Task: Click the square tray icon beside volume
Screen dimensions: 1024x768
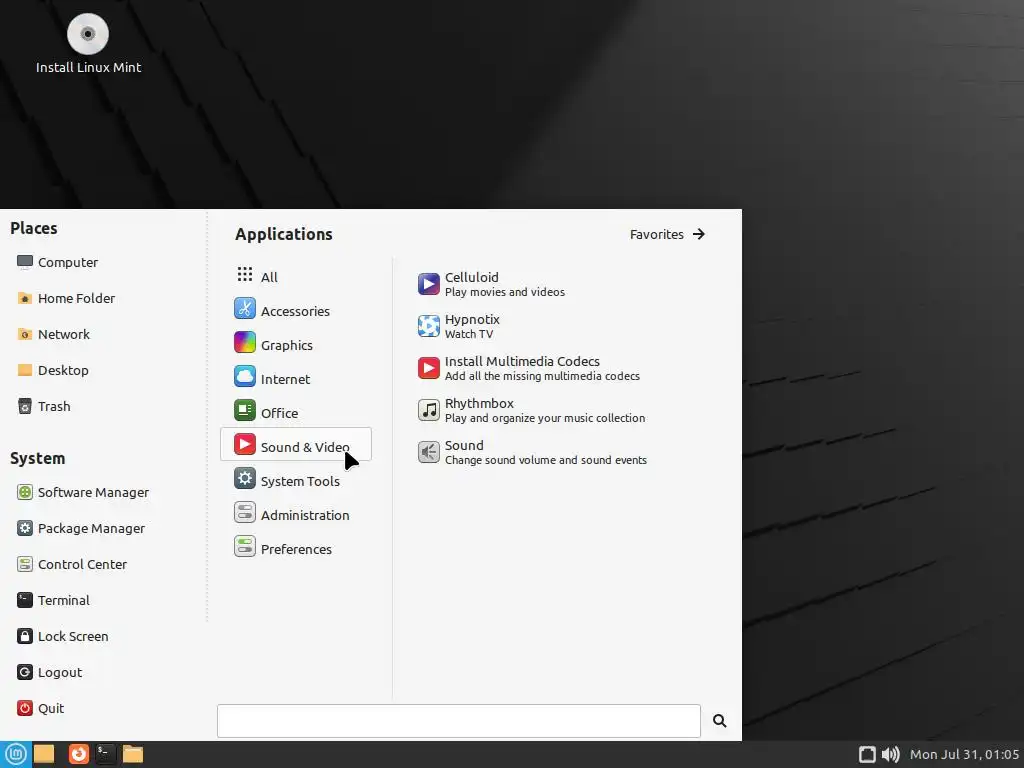Action: coord(867,754)
